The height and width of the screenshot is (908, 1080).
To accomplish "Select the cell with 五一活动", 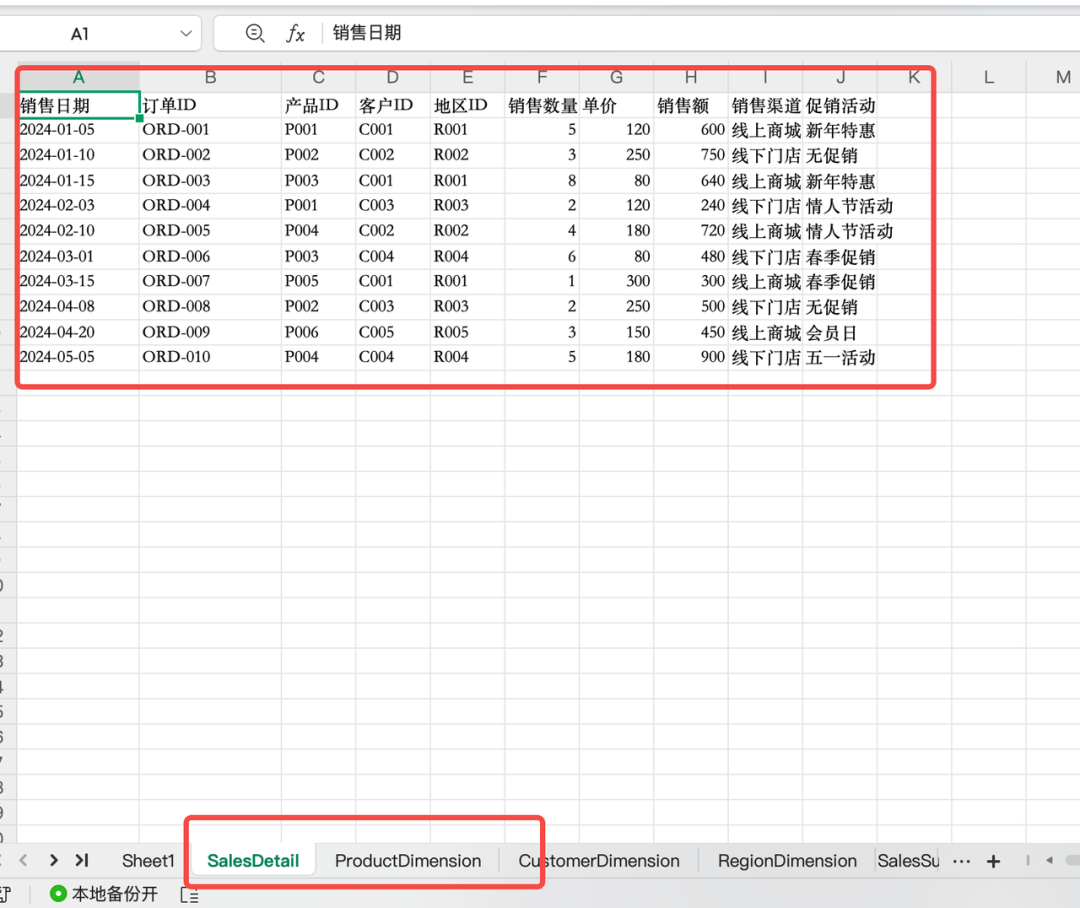I will point(840,357).
